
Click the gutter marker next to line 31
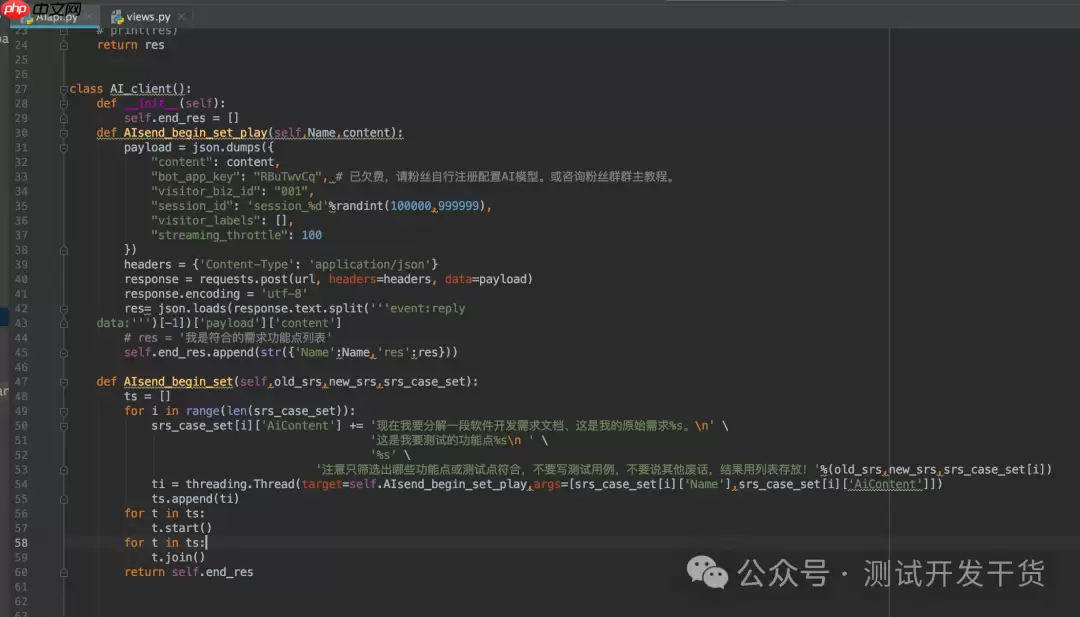point(63,147)
